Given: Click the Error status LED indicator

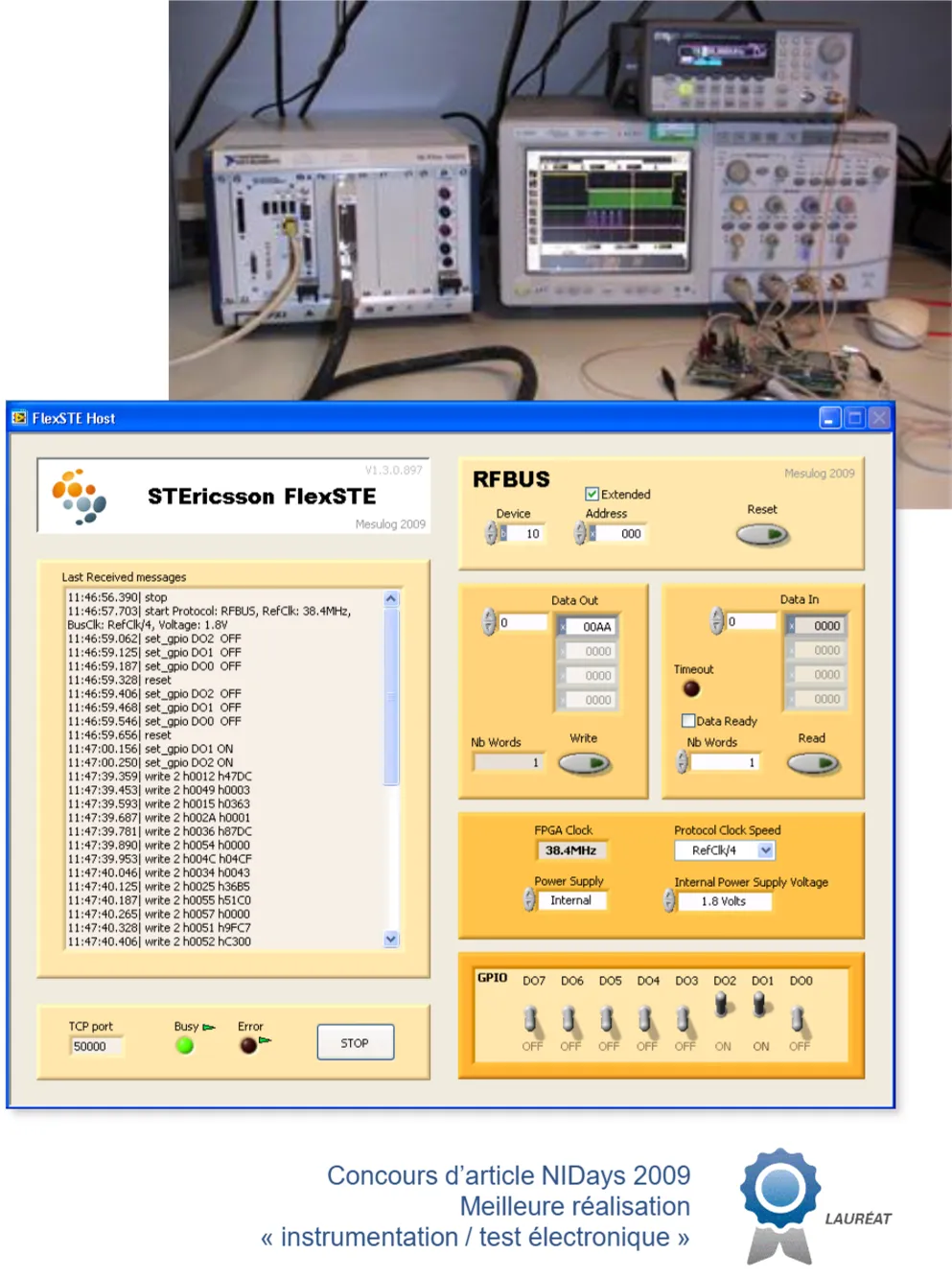Looking at the screenshot, I should 248,1045.
